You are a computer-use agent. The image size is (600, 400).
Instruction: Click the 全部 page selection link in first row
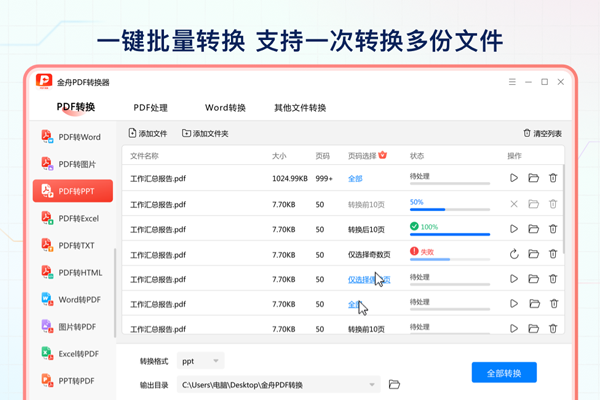pos(355,178)
